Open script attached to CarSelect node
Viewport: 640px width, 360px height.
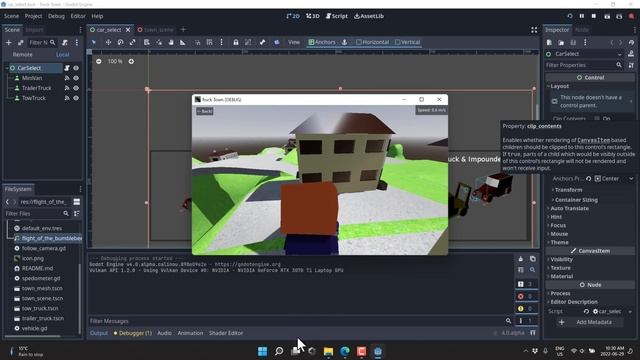coord(67,68)
